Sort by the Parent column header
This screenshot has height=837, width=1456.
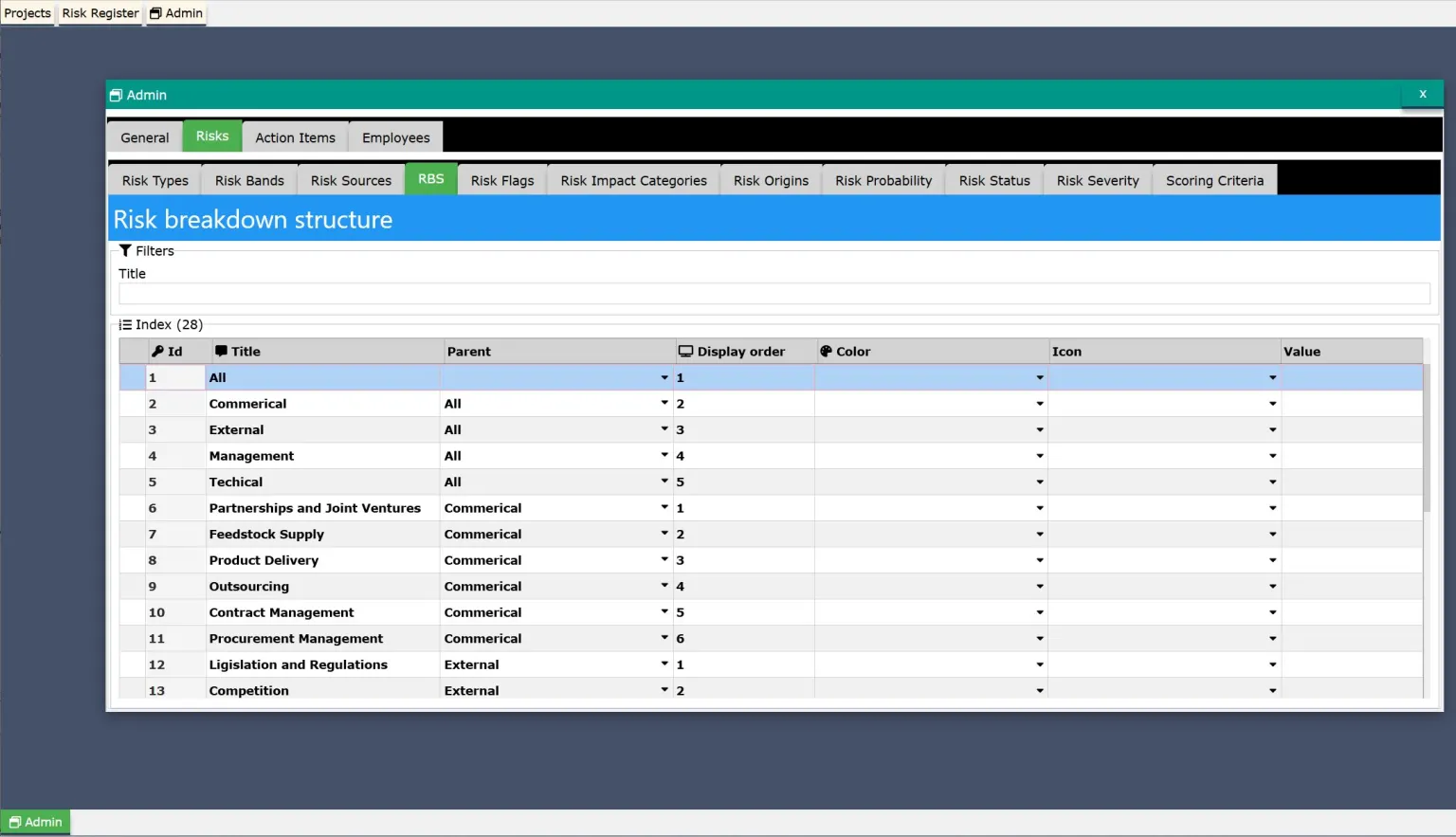click(559, 352)
